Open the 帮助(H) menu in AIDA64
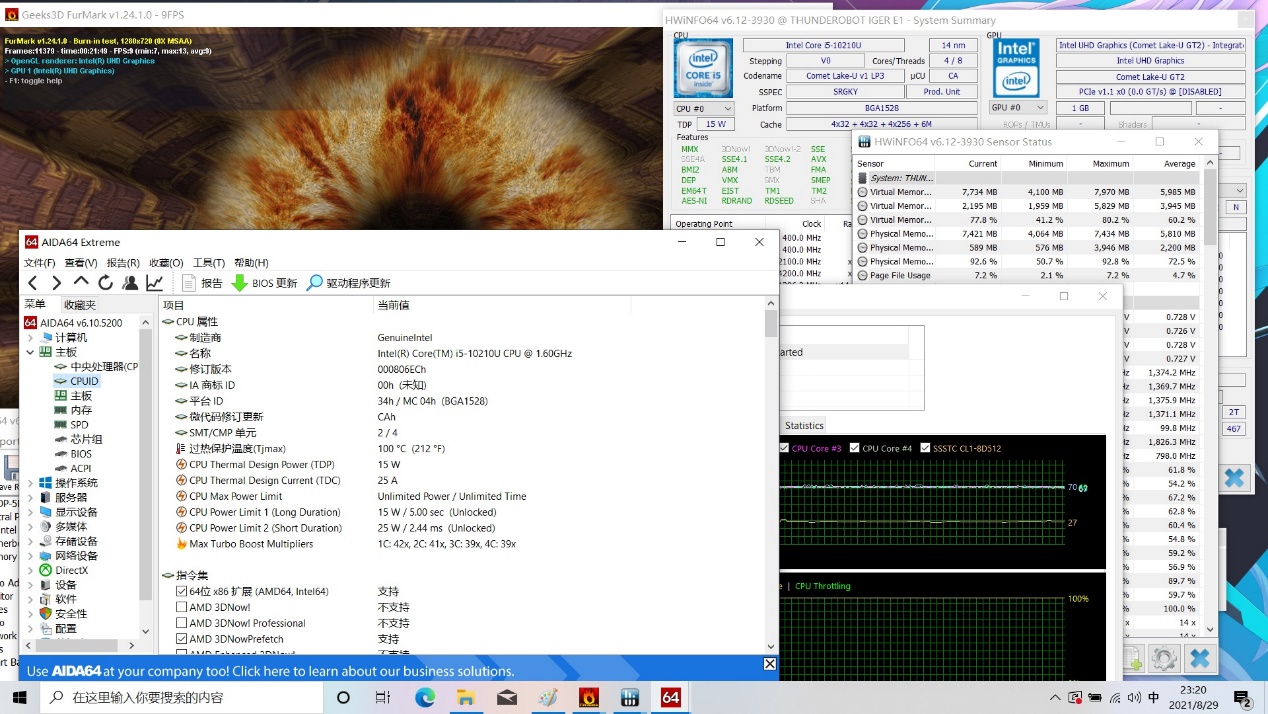1268x714 pixels. pyautogui.click(x=251, y=263)
